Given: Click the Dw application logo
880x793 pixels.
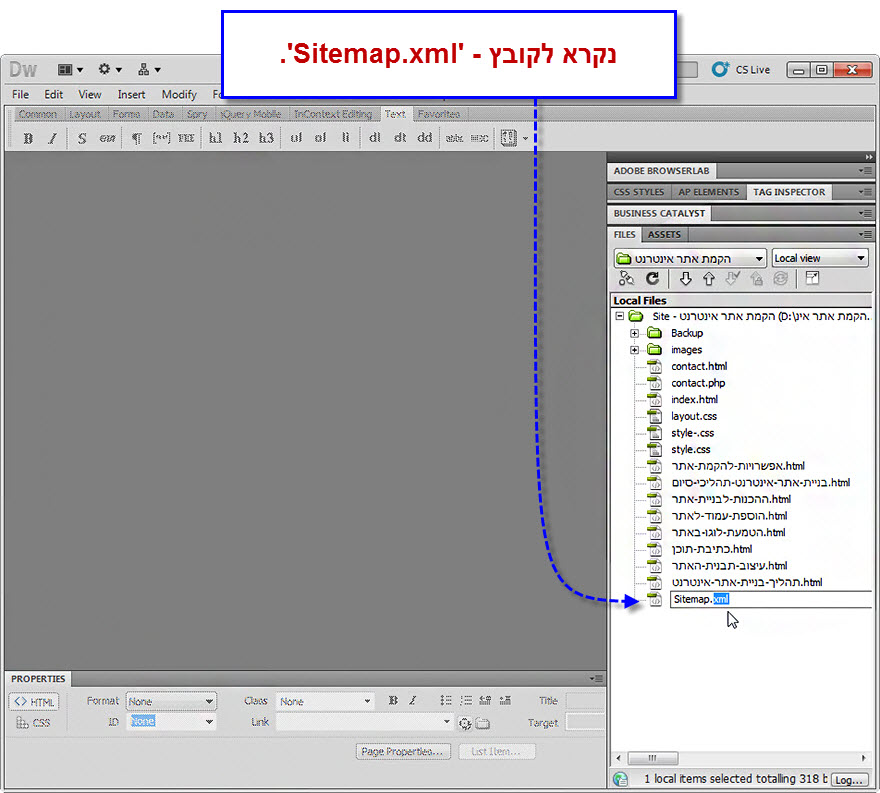Looking at the screenshot, I should tap(23, 70).
